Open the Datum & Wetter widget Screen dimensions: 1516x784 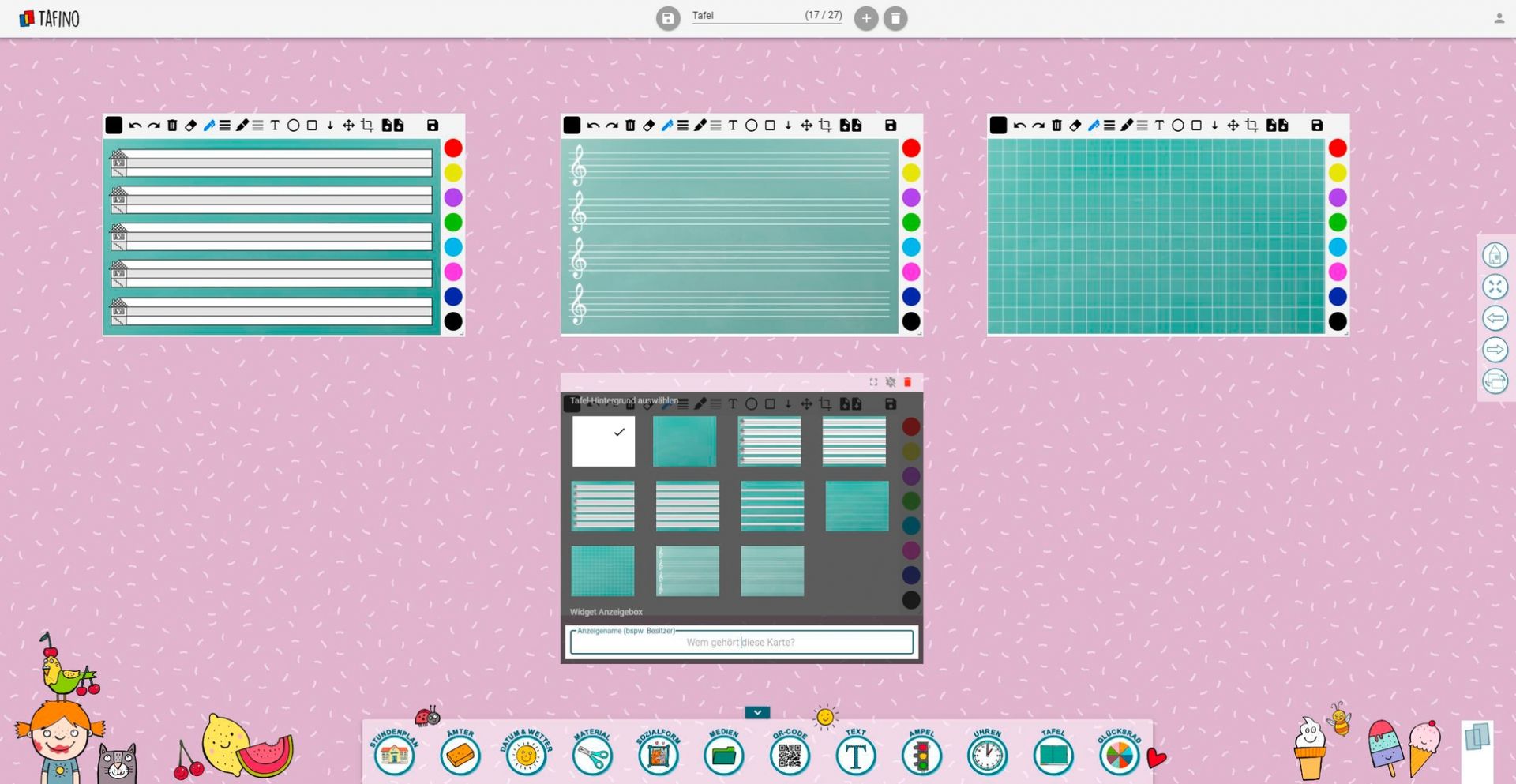(526, 756)
